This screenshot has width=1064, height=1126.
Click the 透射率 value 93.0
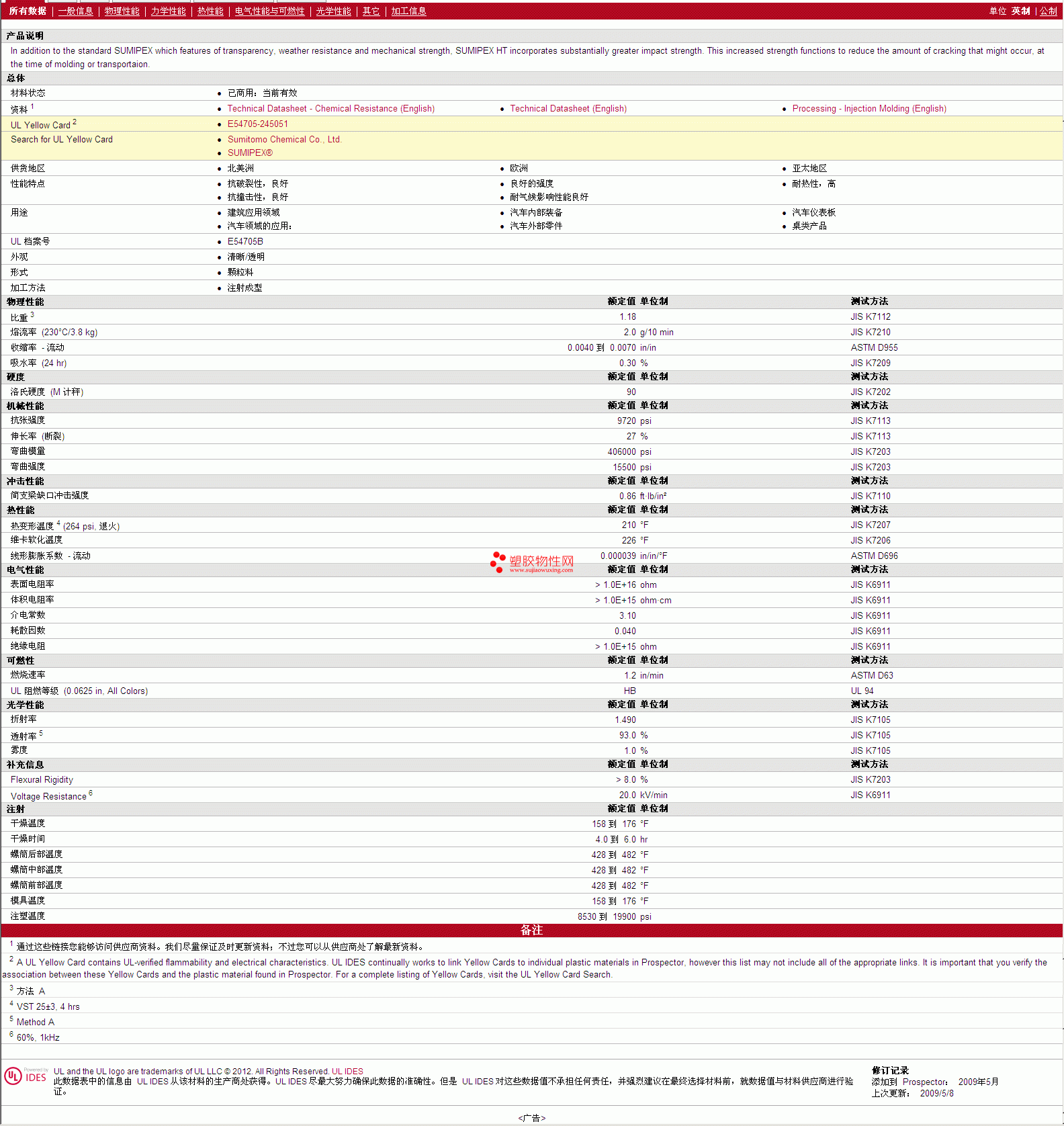pyautogui.click(x=627, y=736)
